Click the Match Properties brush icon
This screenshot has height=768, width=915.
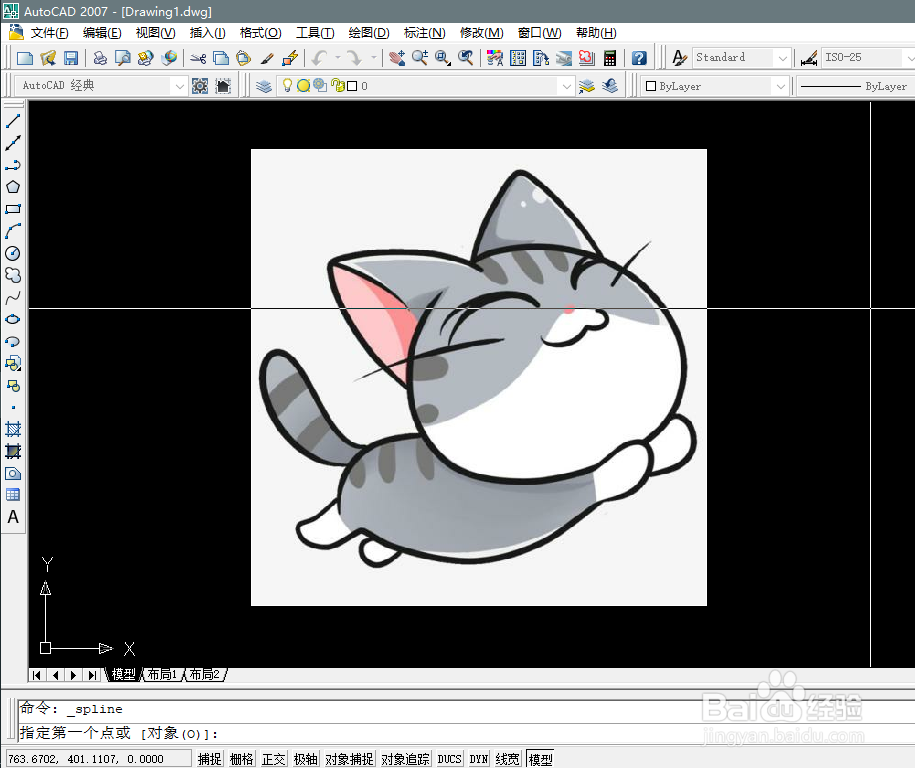(267, 58)
